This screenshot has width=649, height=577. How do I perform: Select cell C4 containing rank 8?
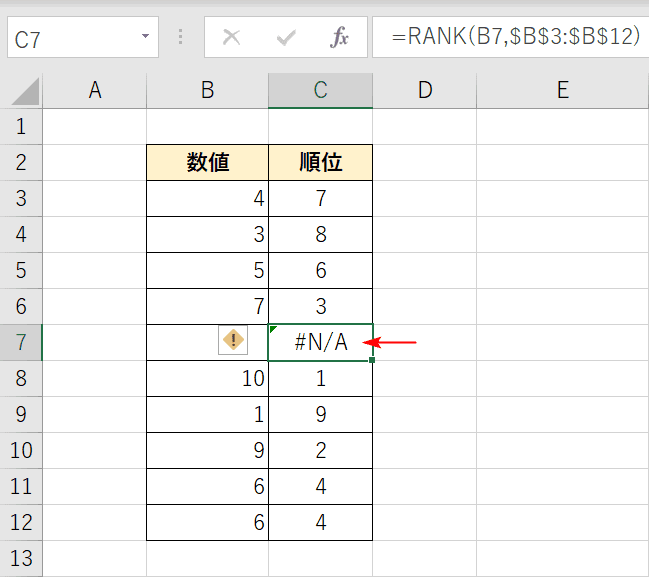coord(320,234)
